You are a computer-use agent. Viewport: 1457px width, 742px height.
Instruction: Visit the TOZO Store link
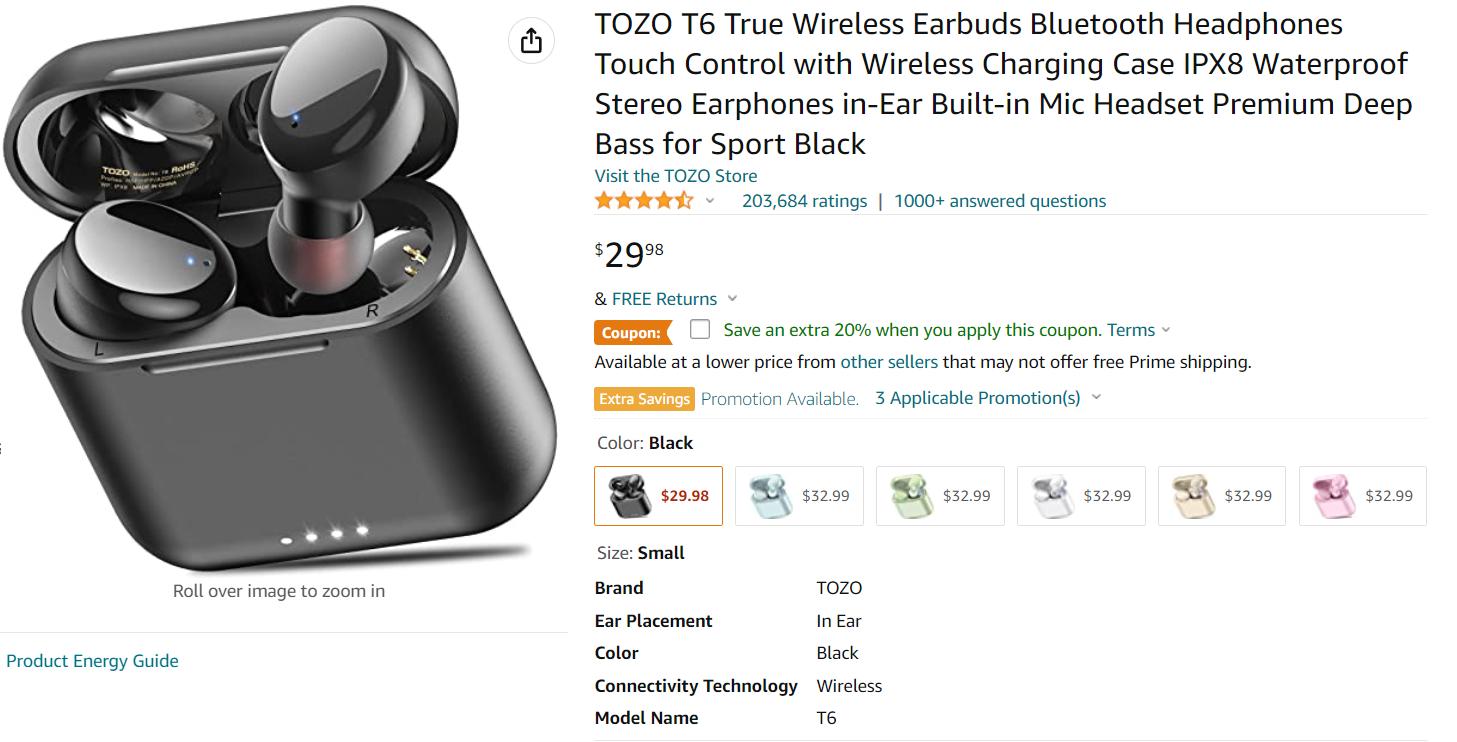point(675,176)
